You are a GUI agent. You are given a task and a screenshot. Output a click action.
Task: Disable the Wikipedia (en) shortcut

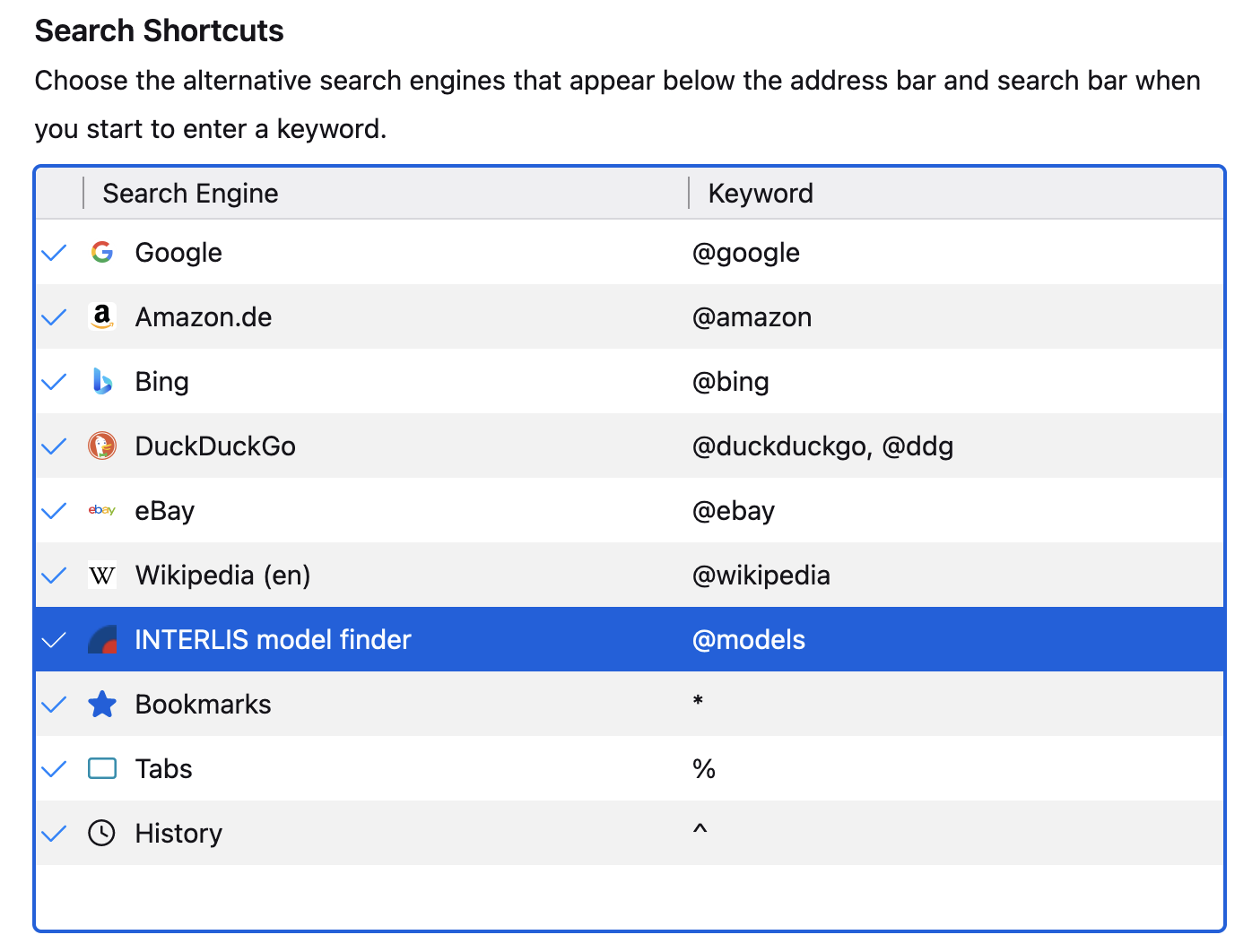point(55,576)
